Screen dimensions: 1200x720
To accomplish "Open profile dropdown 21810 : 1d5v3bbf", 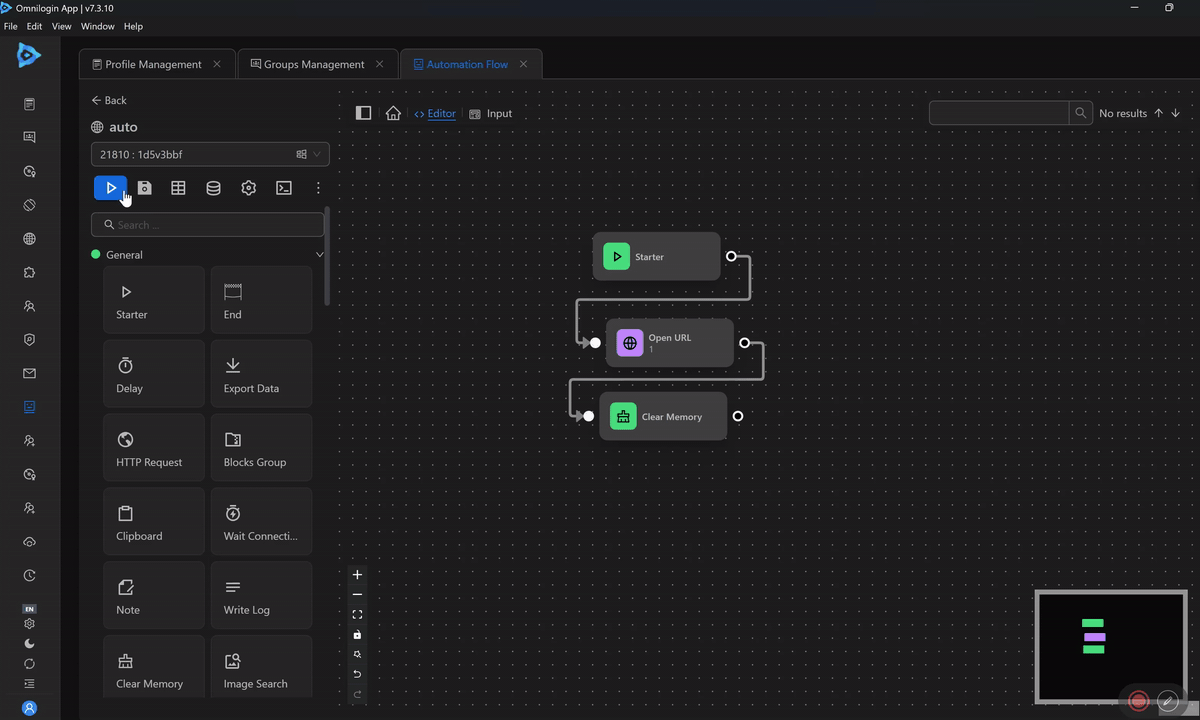I will tap(209, 155).
